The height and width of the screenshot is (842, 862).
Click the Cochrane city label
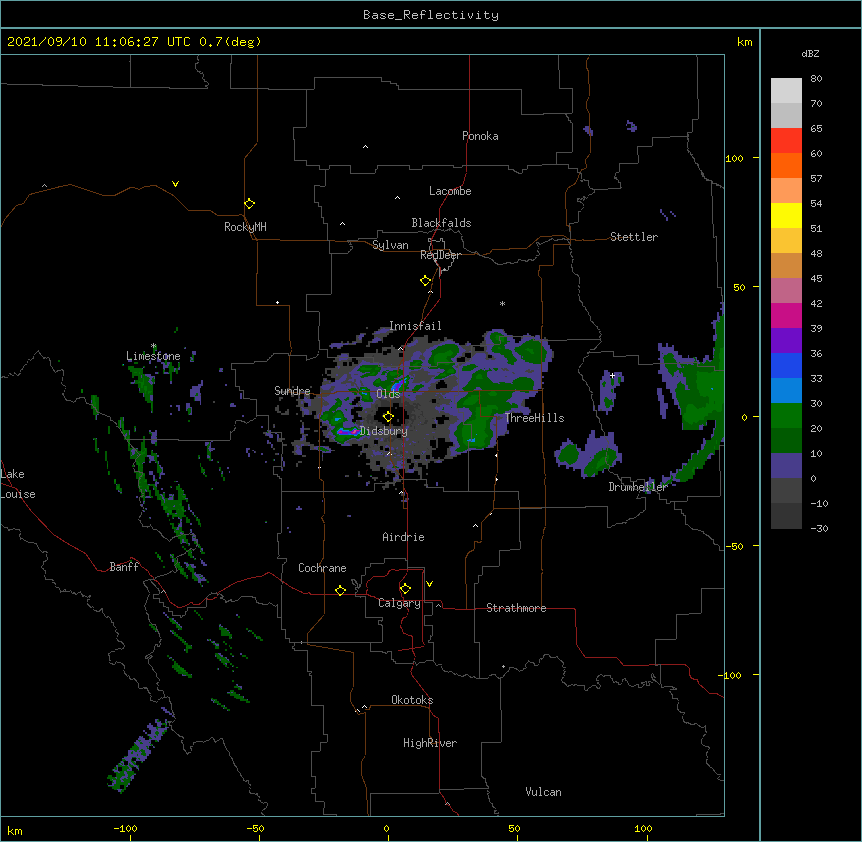tap(322, 568)
